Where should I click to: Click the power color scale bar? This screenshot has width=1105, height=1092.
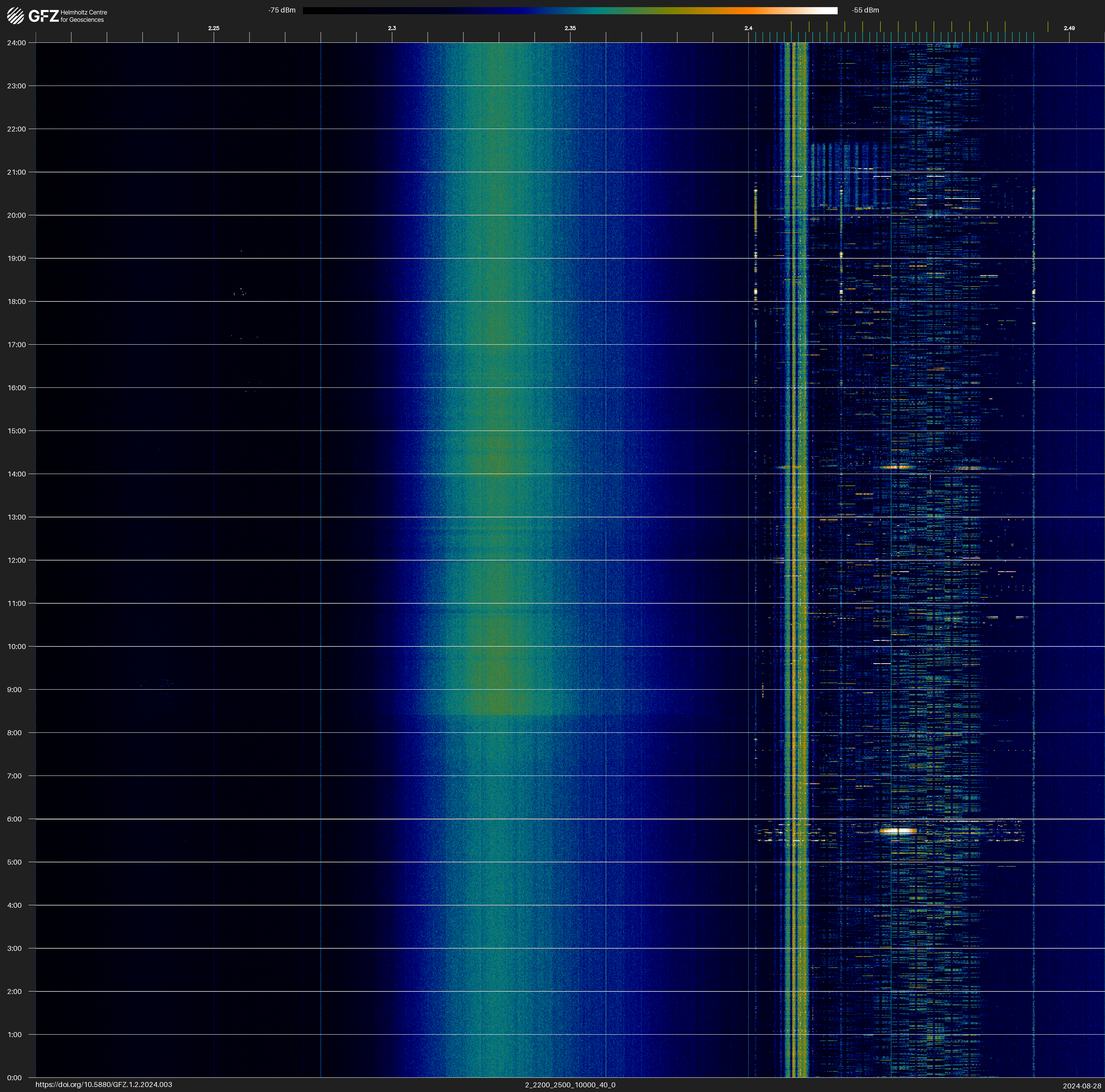[x=570, y=10]
